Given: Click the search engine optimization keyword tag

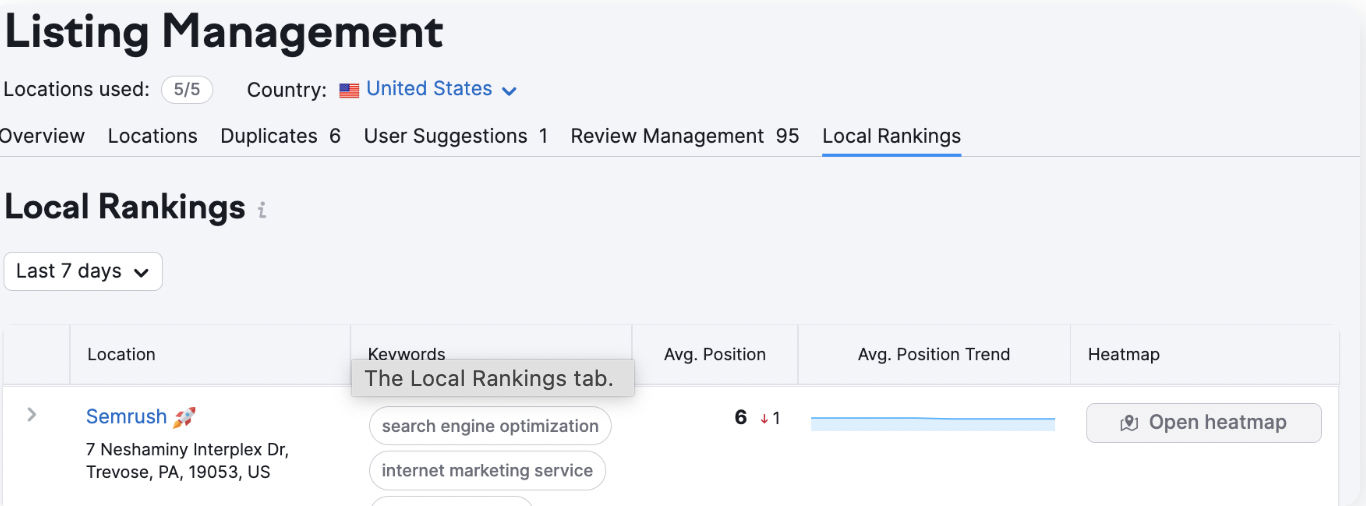Looking at the screenshot, I should [490, 426].
